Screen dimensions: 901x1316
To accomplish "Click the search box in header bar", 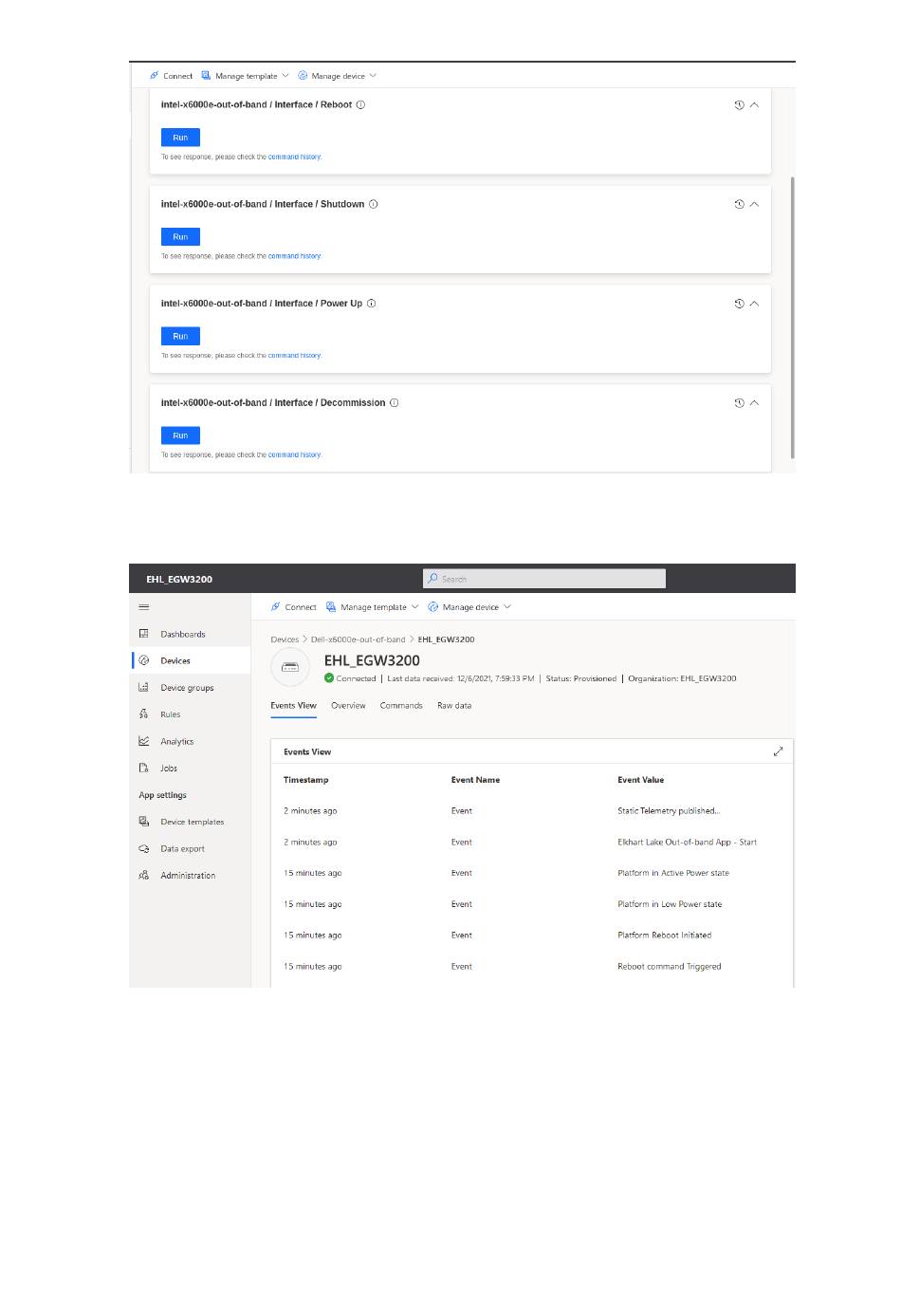I will tap(544, 579).
